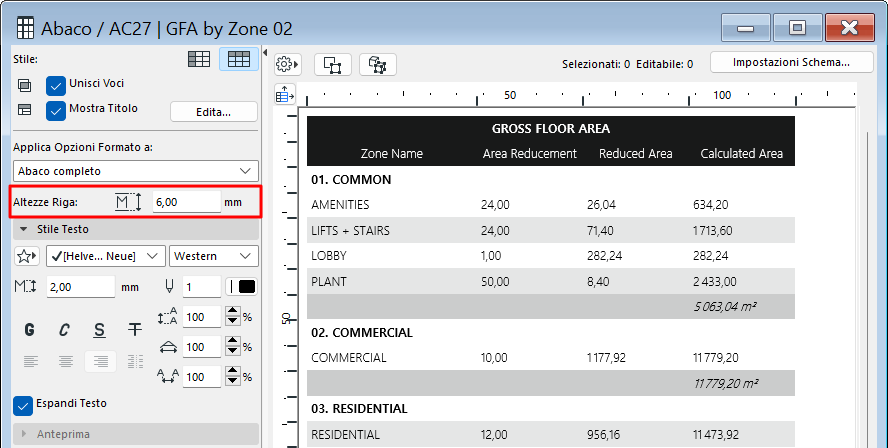The width and height of the screenshot is (888, 448).
Task: Open the Abaco completo dropdown
Action: (x=135, y=171)
